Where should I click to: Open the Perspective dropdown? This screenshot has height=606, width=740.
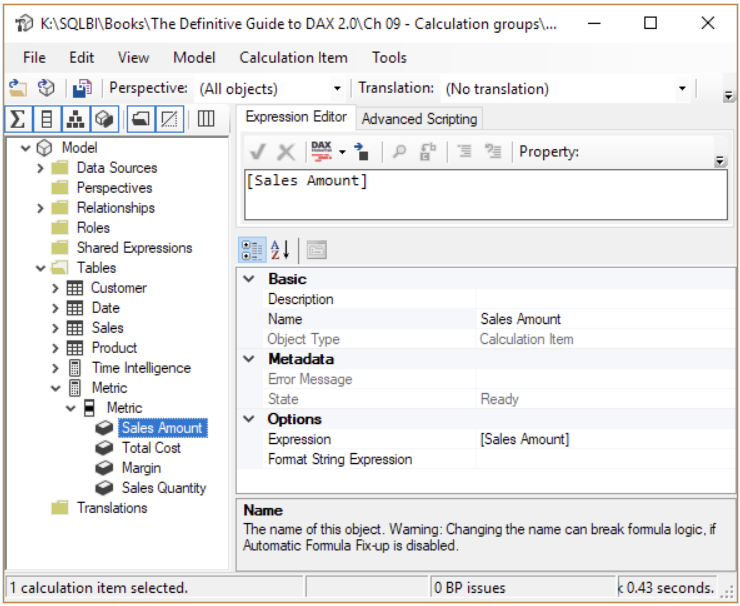337,88
